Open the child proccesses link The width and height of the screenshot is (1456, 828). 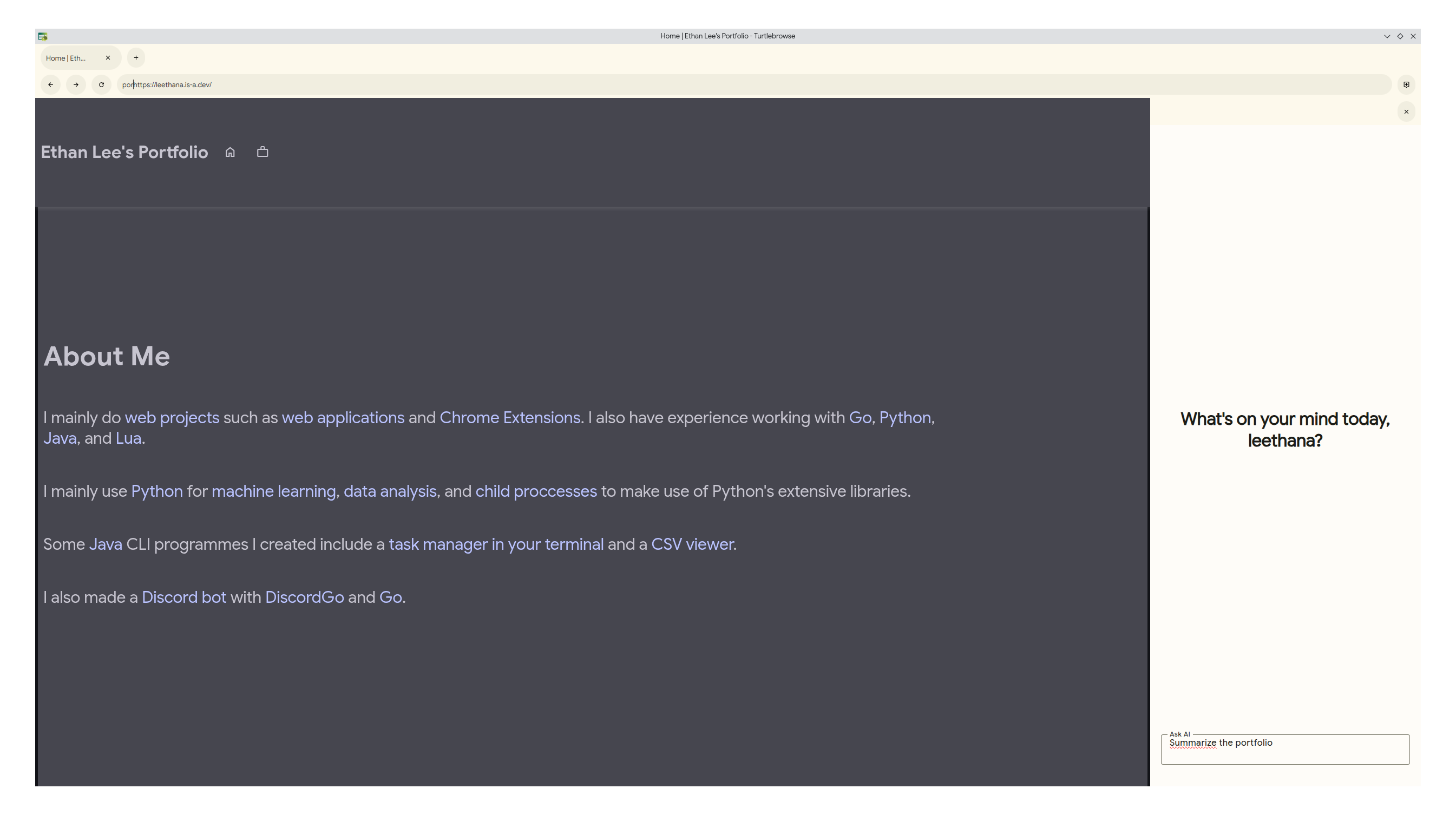pos(536,491)
